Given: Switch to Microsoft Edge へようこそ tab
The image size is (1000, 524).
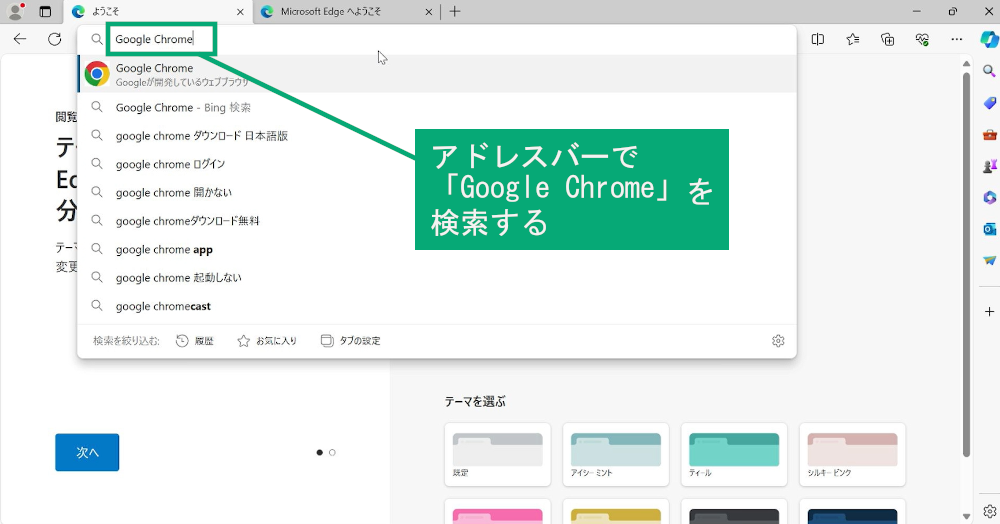Looking at the screenshot, I should click(x=346, y=11).
